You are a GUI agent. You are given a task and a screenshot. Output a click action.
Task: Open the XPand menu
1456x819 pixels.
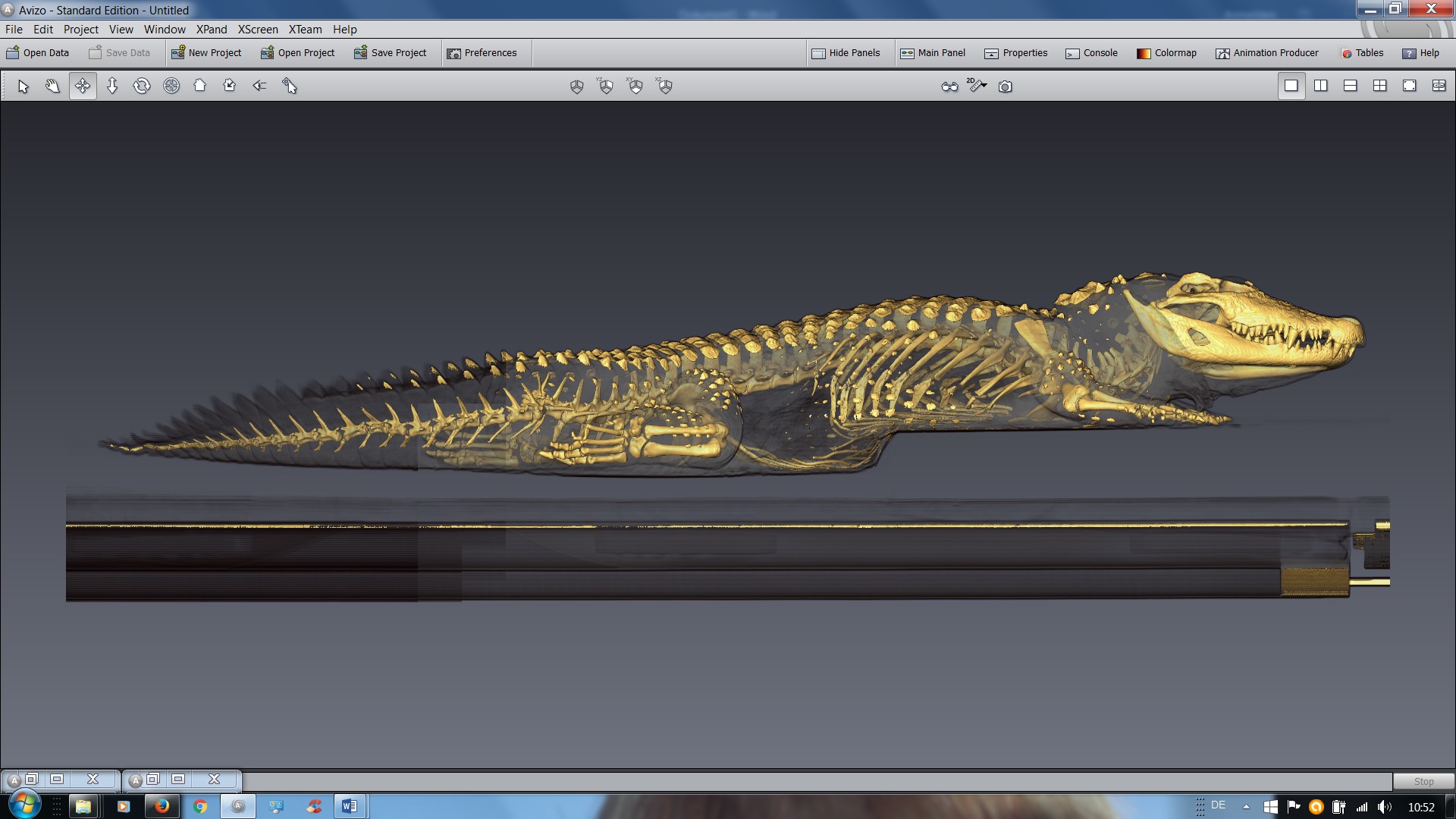[x=212, y=29]
